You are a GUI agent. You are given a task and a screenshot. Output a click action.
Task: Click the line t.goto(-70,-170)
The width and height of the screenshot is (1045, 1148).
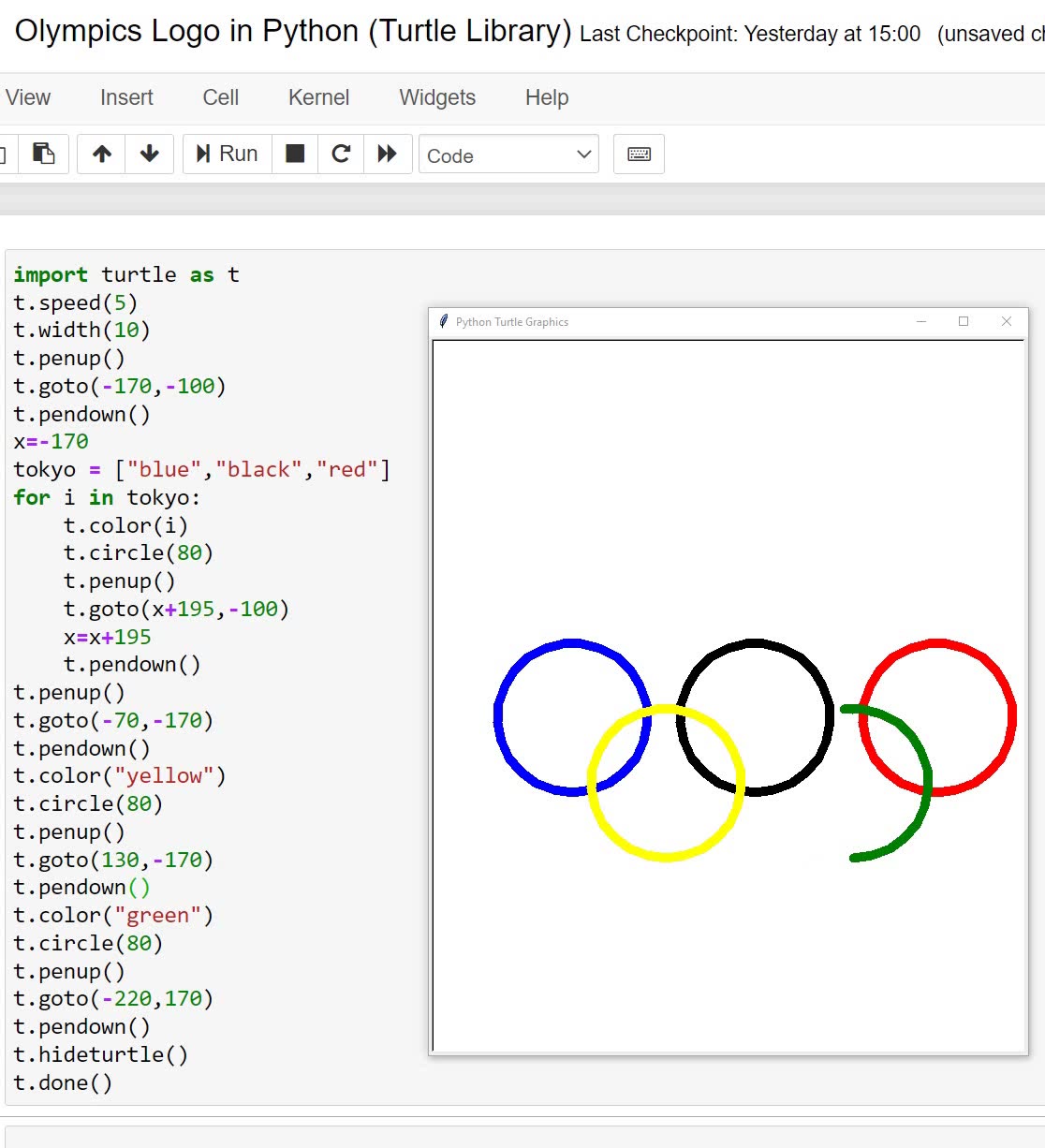click(113, 720)
